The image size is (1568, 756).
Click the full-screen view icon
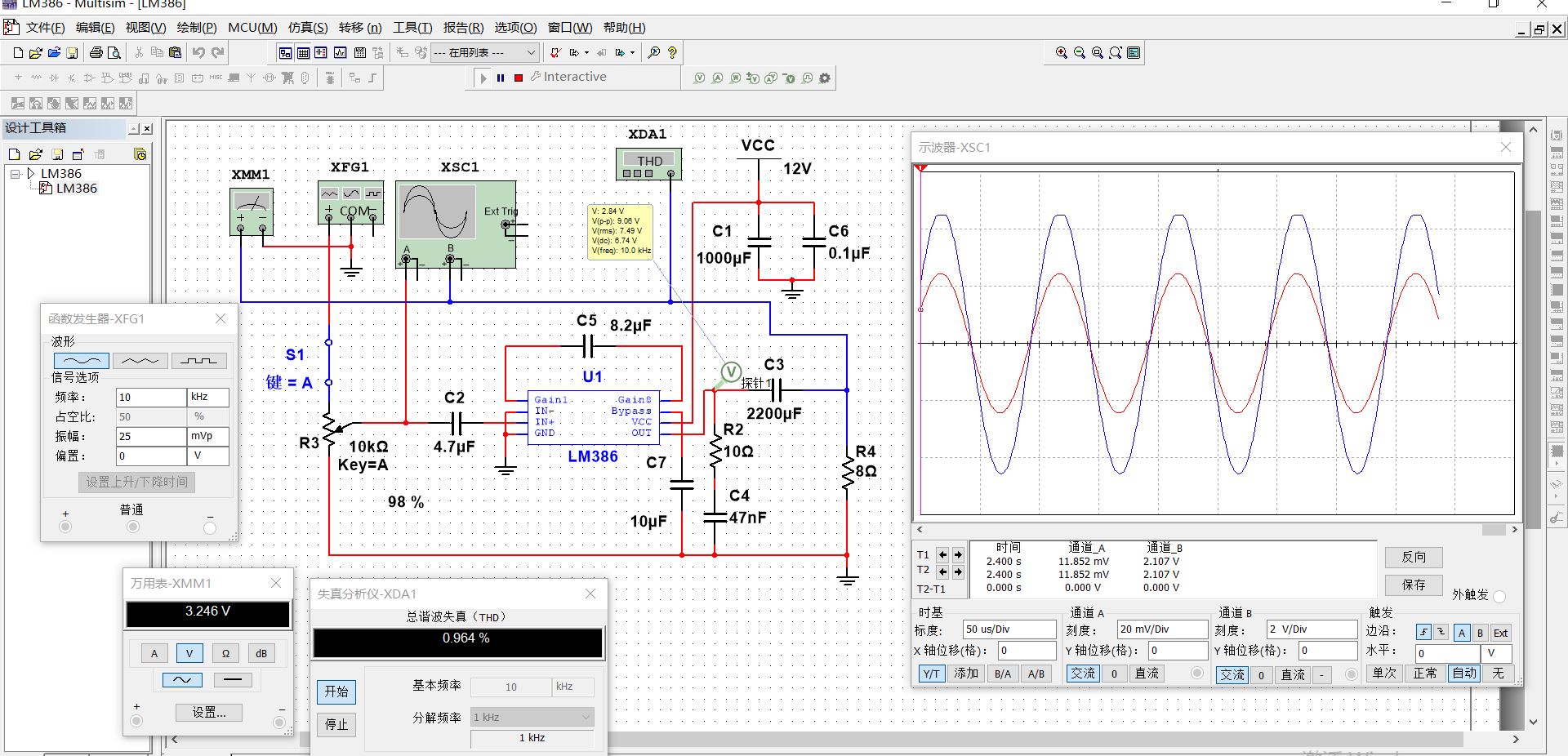point(1134,53)
